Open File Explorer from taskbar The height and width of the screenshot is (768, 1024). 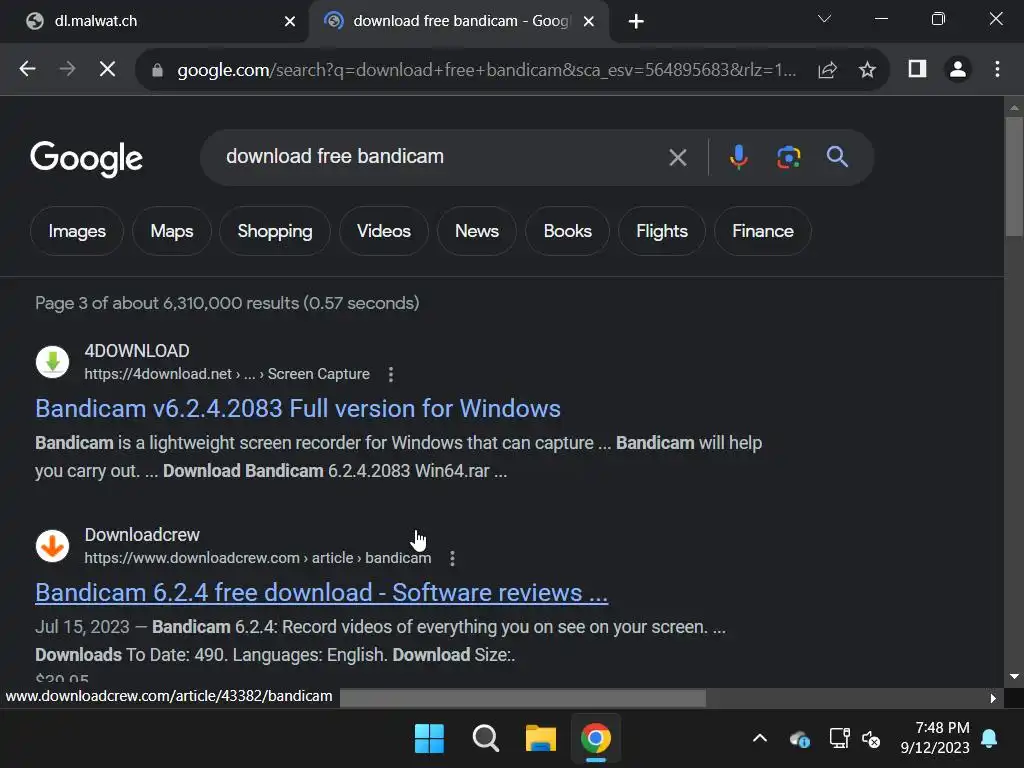(541, 739)
